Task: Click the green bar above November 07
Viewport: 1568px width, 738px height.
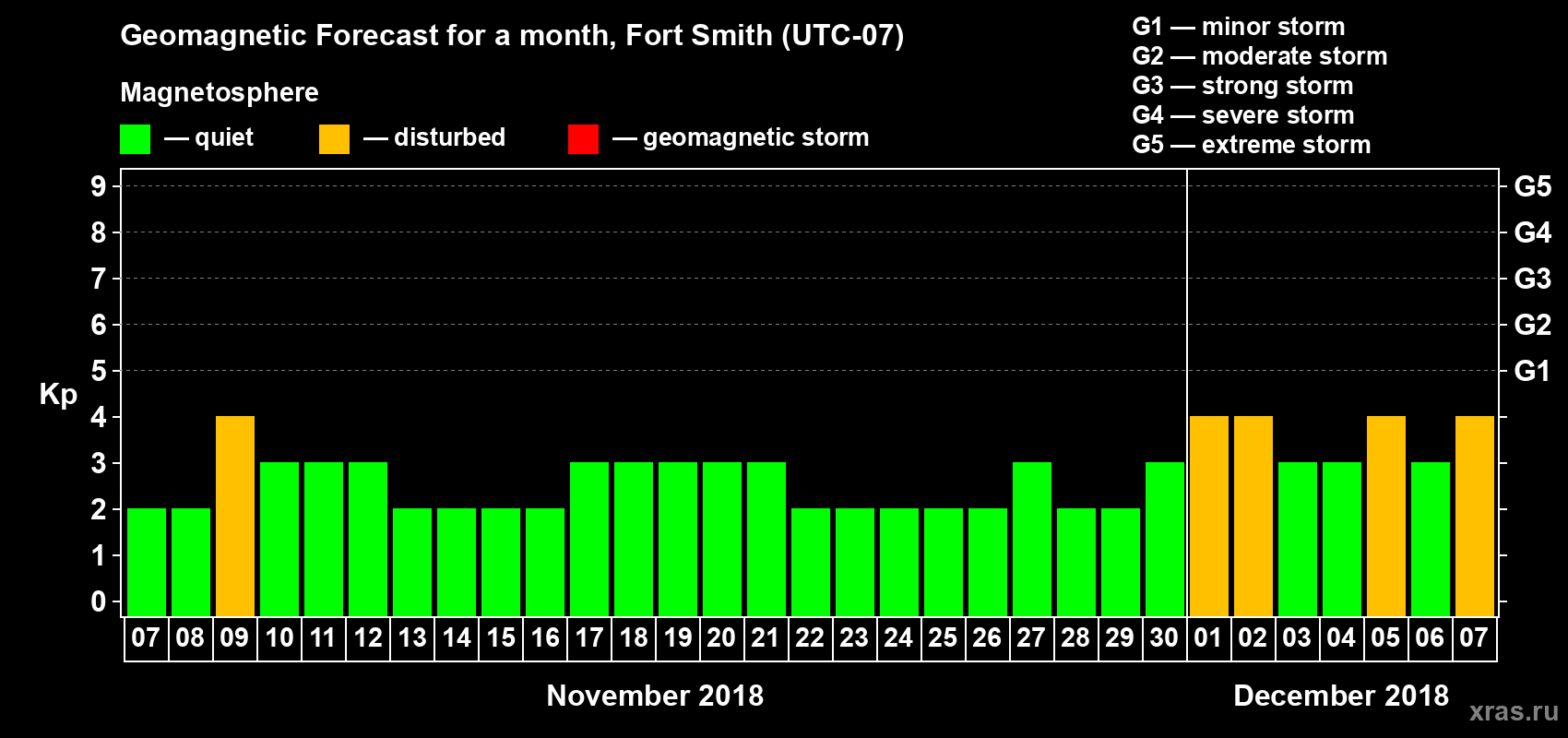Action: [147, 563]
